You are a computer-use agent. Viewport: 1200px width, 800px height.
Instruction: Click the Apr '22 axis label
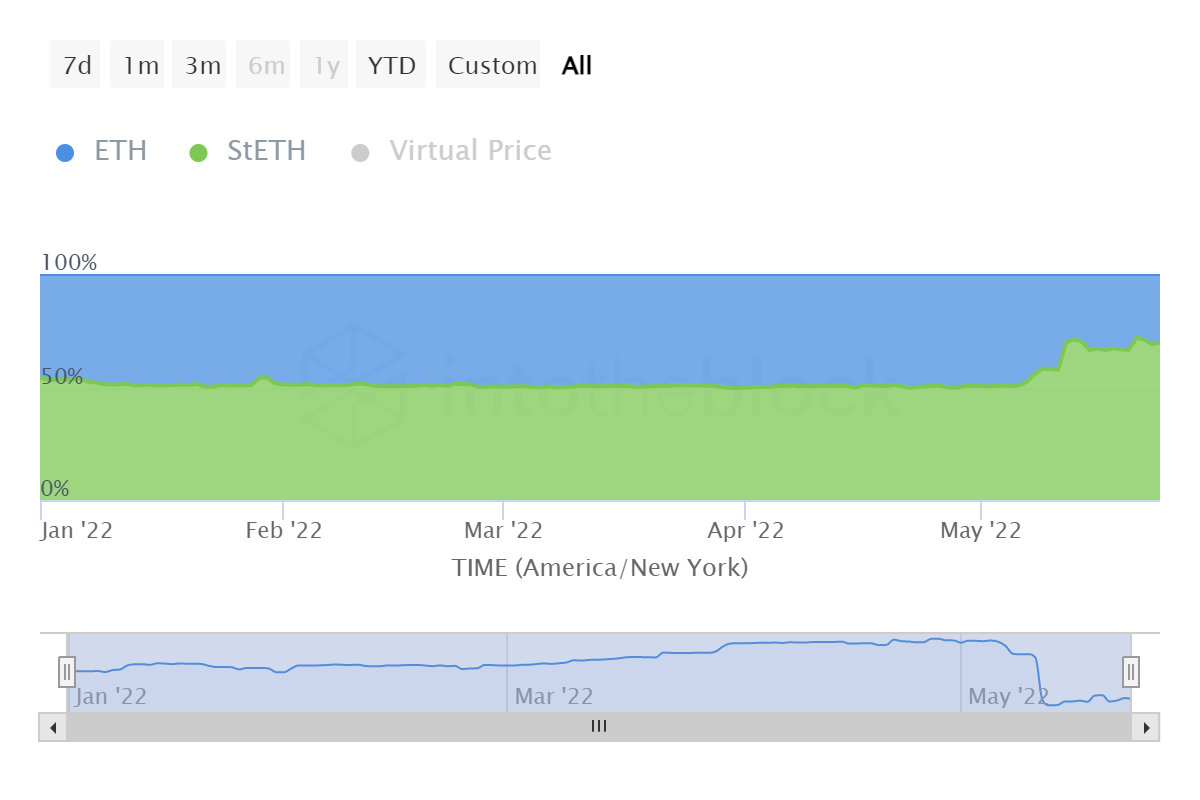pyautogui.click(x=745, y=530)
